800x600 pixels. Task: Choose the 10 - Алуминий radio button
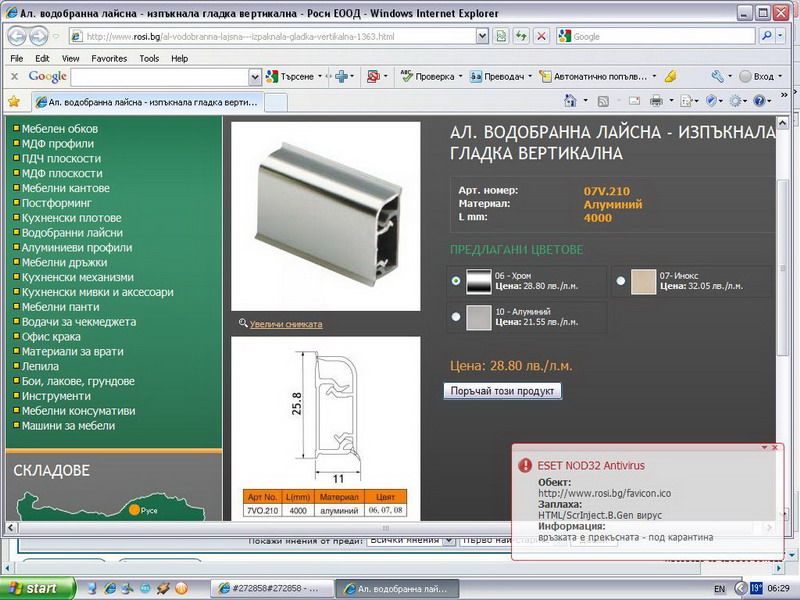tap(457, 317)
